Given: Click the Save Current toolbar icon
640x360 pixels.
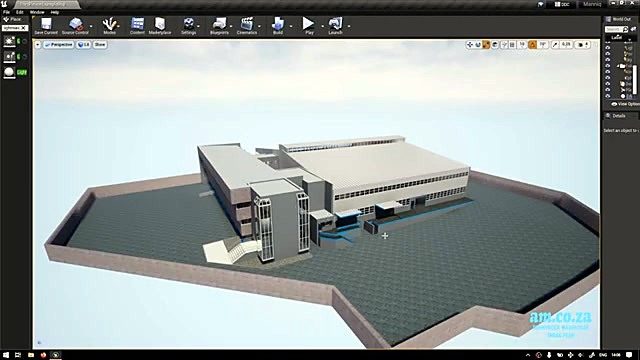Looking at the screenshot, I should pos(46,23).
